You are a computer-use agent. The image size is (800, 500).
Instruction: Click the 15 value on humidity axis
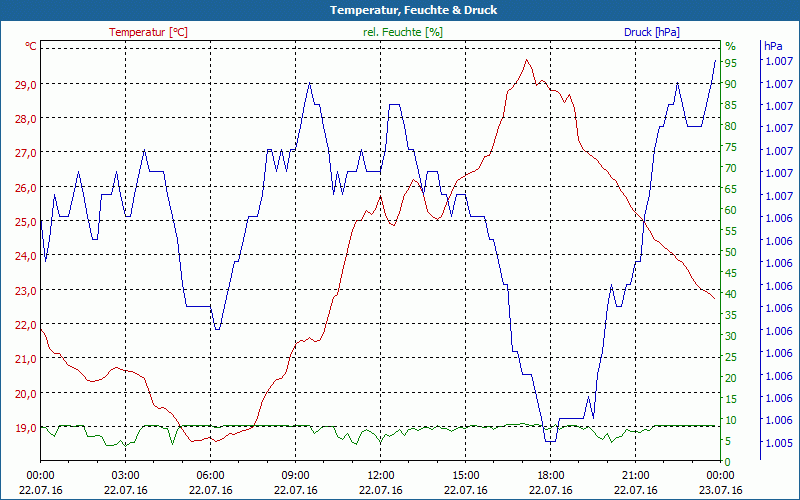[731, 399]
